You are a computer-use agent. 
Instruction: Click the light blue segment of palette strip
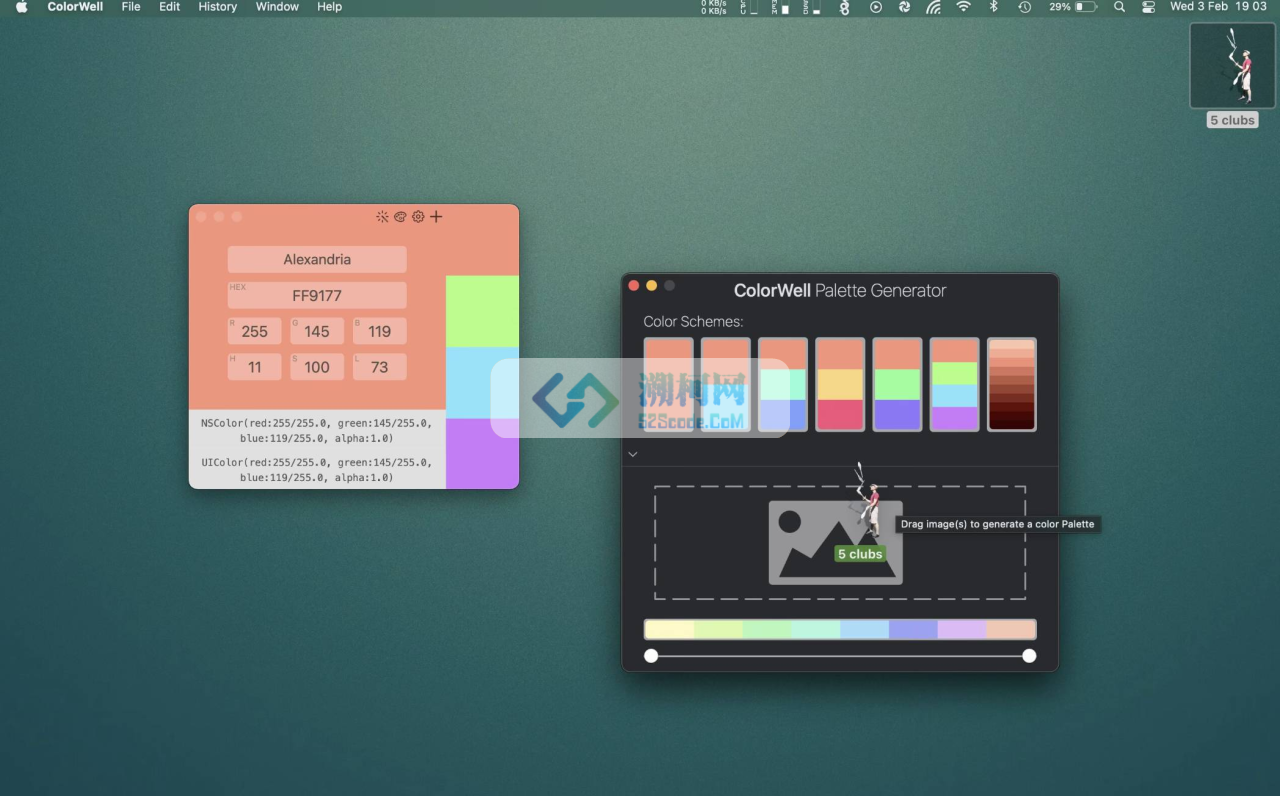click(x=865, y=629)
